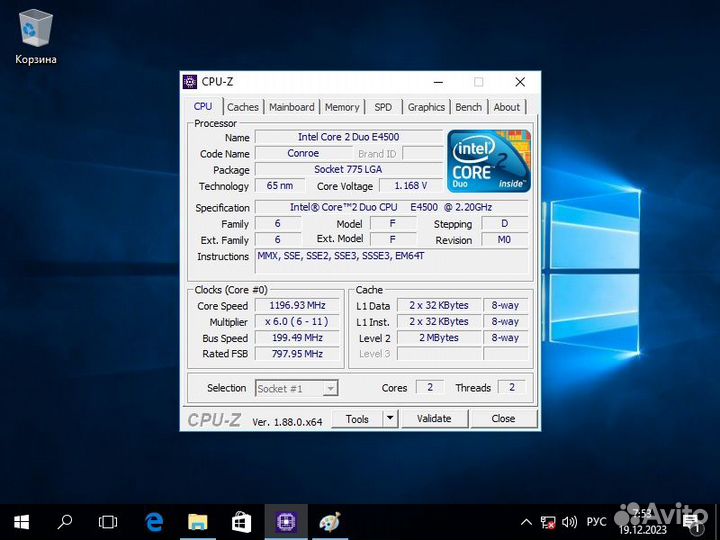Click the CPU-Z title bar app icon
The width and height of the screenshot is (720, 540).
point(190,82)
